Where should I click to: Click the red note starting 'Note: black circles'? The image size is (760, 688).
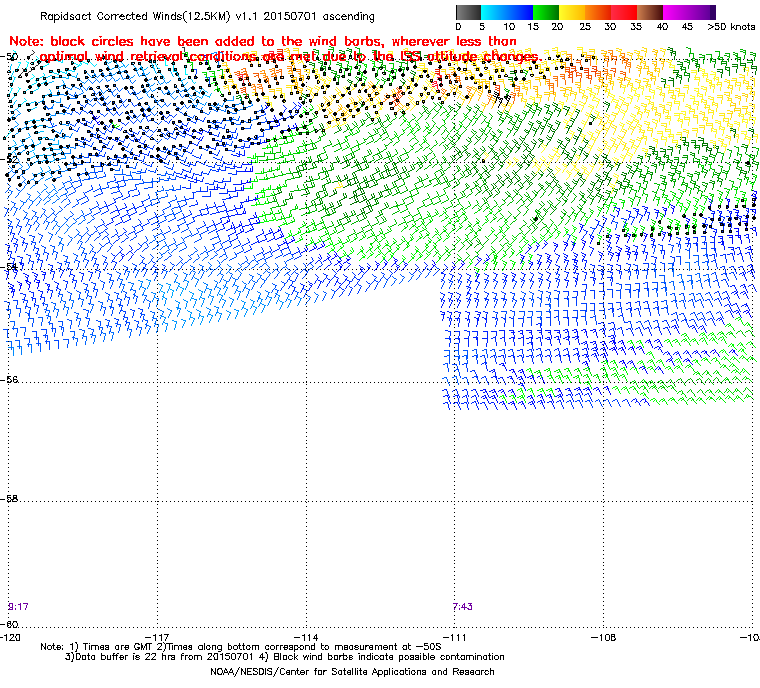[275, 49]
